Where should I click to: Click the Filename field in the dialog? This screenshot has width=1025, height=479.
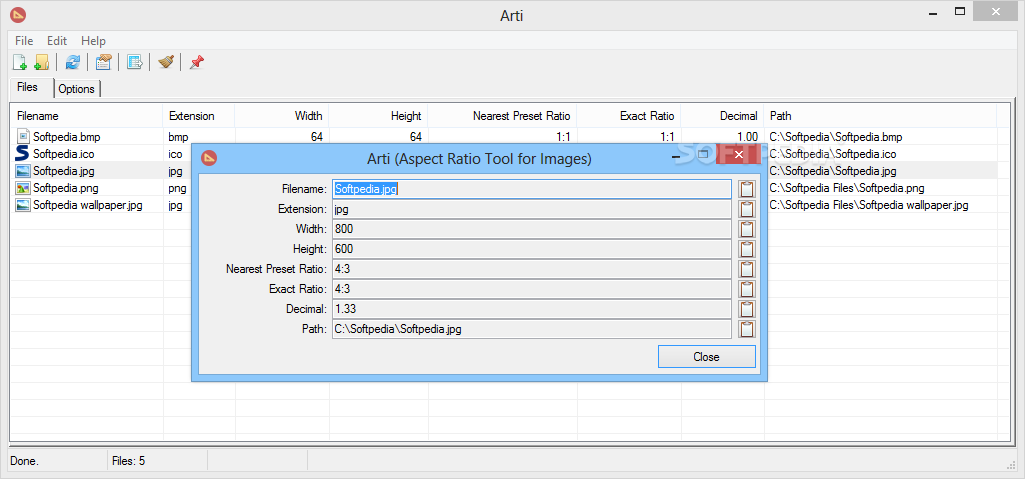[x=531, y=190]
